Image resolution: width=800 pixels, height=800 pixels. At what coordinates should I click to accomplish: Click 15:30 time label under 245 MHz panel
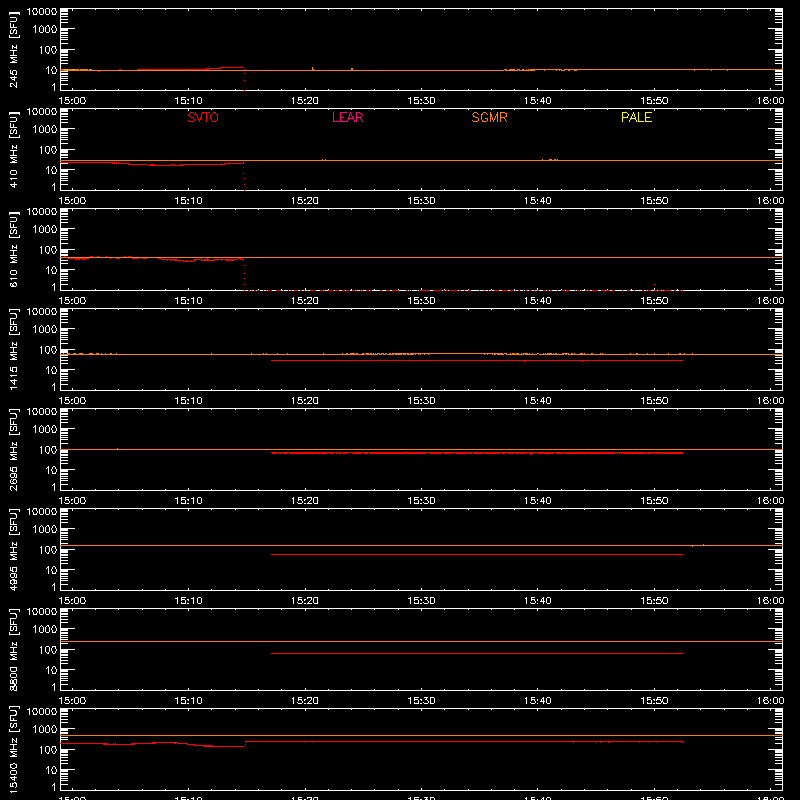[421, 101]
